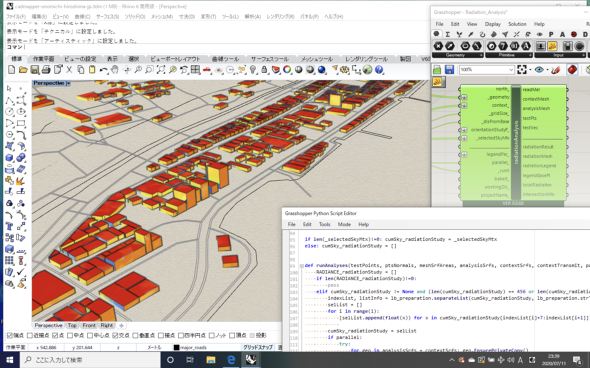Open the printer icon in Rhino toolbar
Screen dimensions: 590x368
tap(46, 70)
